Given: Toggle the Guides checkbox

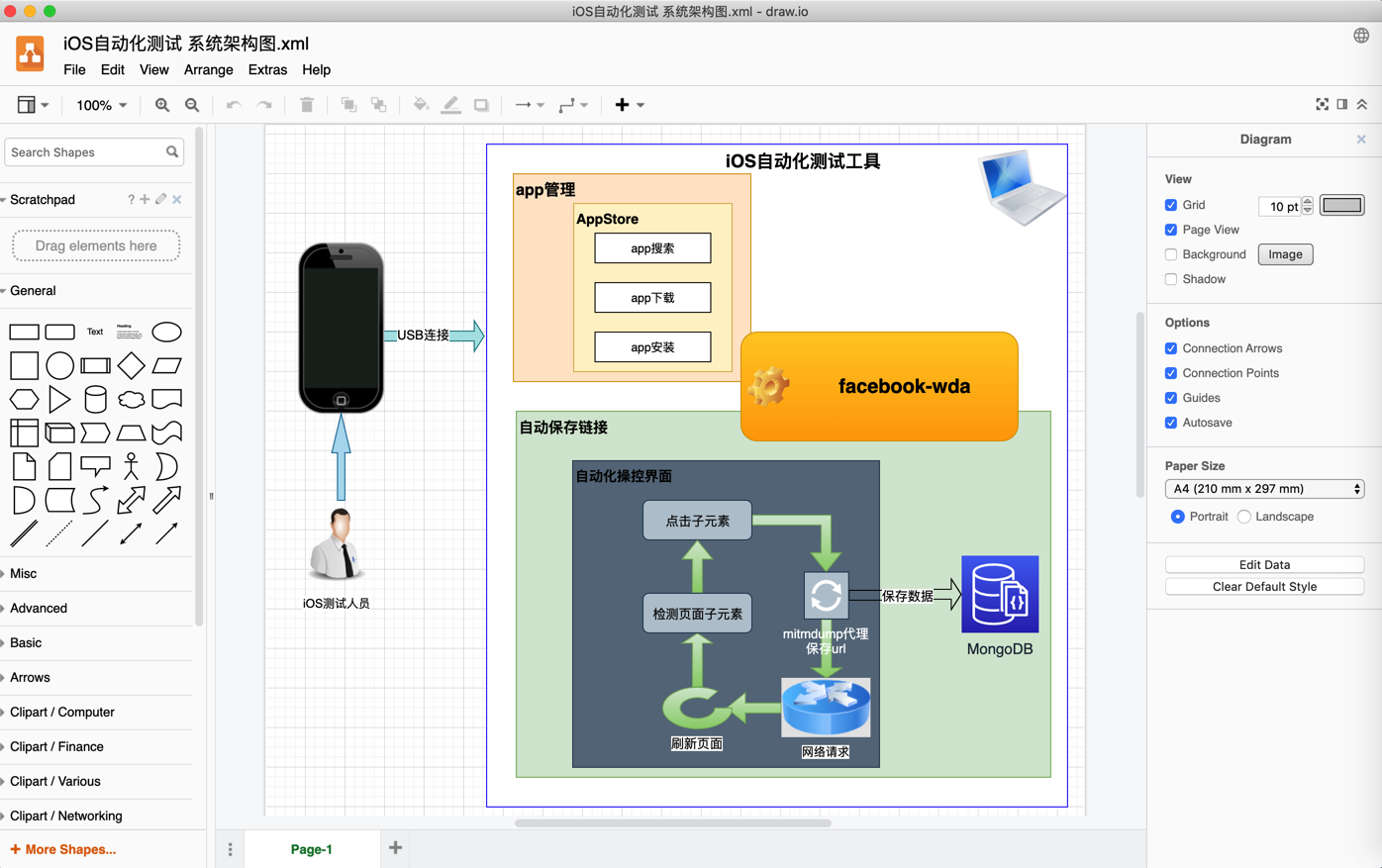Looking at the screenshot, I should point(1171,398).
